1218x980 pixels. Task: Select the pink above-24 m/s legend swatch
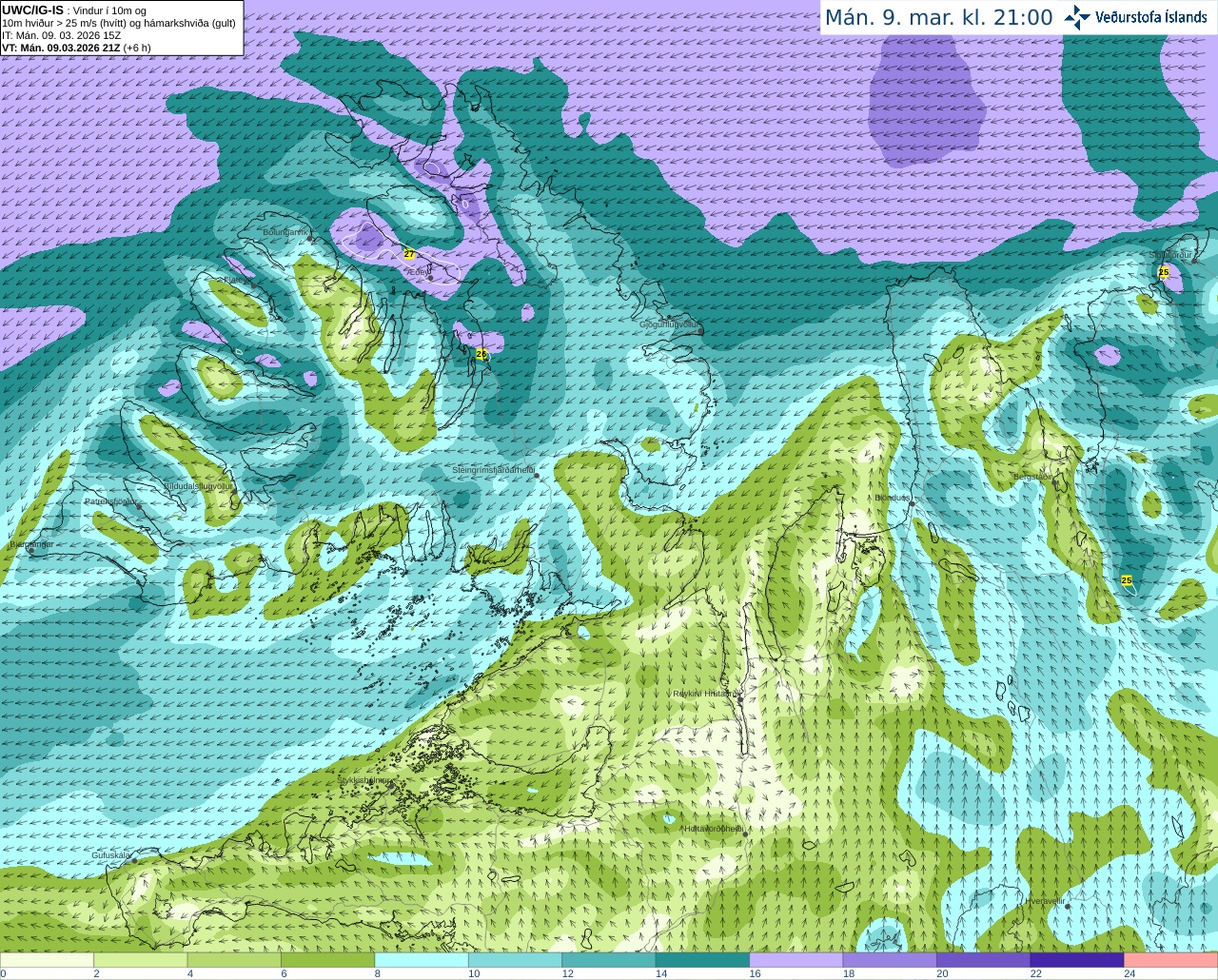tap(1171, 960)
